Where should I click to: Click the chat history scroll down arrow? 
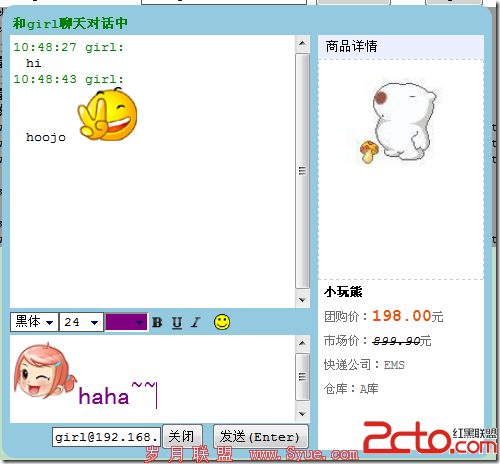tap(302, 299)
